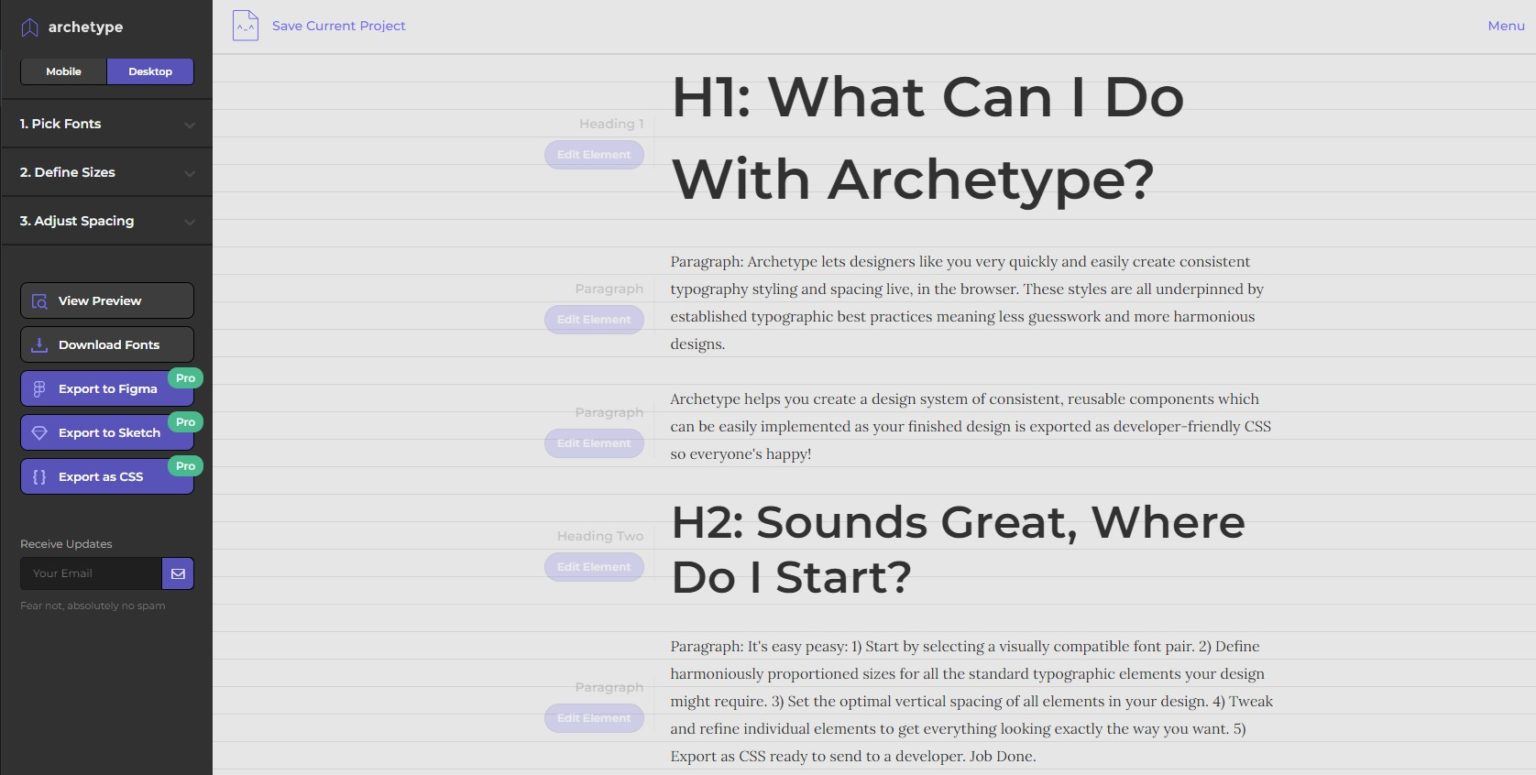The height and width of the screenshot is (775, 1536).
Task: Expand the Pick Fonts section
Action: 106,123
